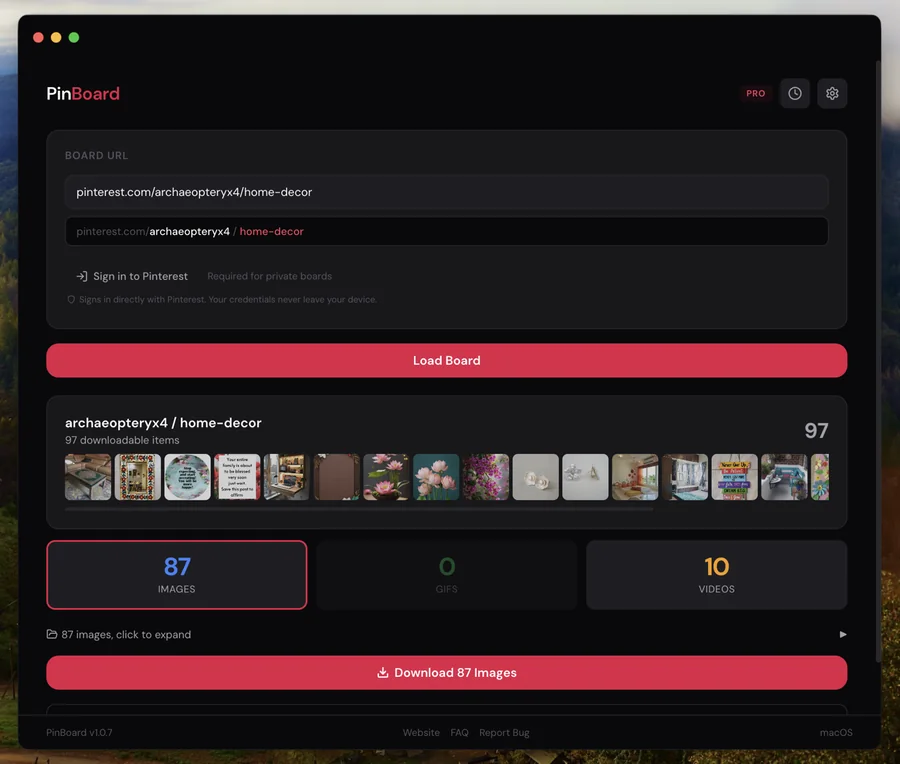Click the archaeopteryx4 / home-decor board title

163,423
